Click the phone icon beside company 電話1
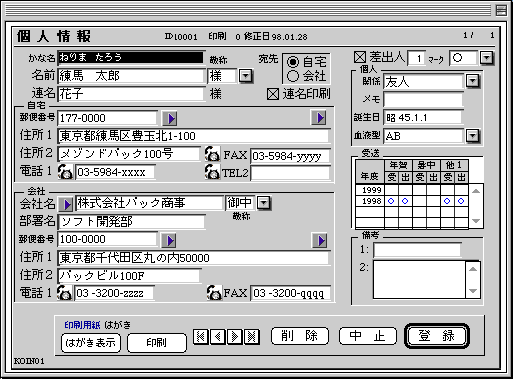 coord(64,293)
